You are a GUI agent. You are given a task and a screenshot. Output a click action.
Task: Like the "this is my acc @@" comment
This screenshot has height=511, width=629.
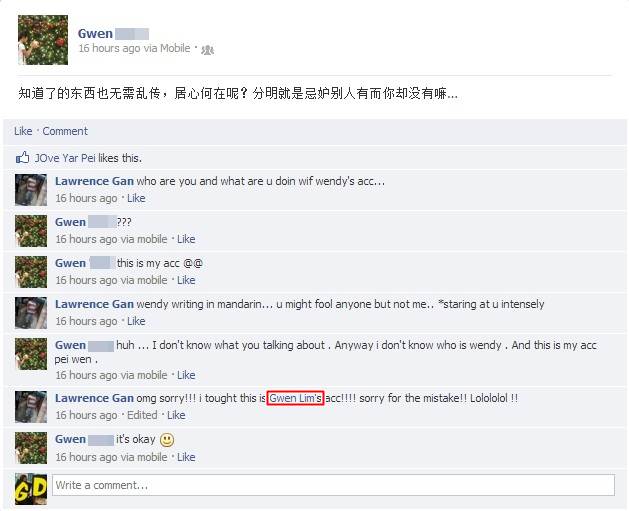[x=186, y=280]
